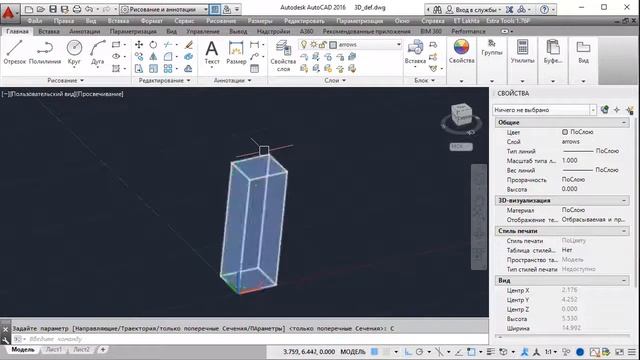Screen dimensions: 640x360
Task: Expand the Аннотации panel
Action: point(232,80)
